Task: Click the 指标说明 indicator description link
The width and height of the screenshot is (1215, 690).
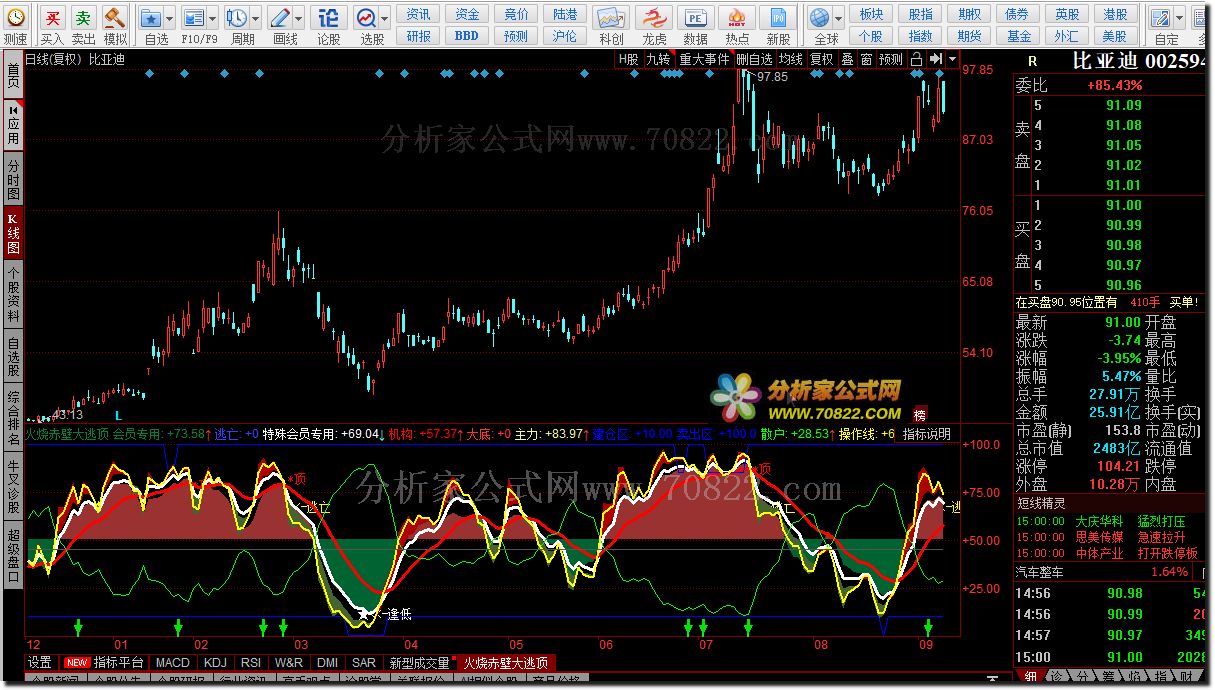Action: [927, 434]
